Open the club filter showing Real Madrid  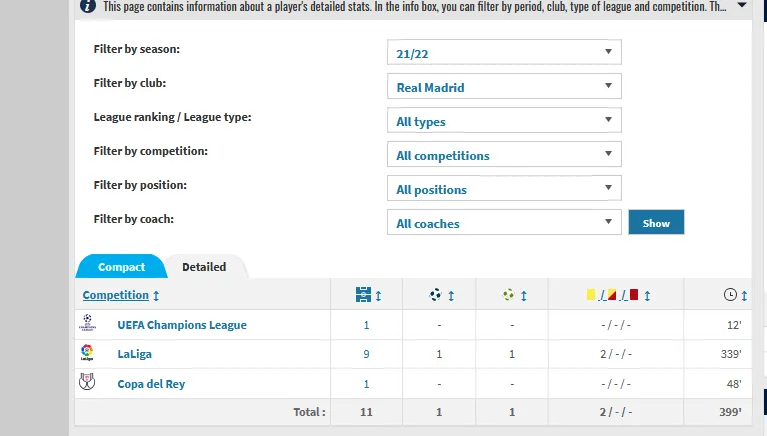click(x=504, y=86)
